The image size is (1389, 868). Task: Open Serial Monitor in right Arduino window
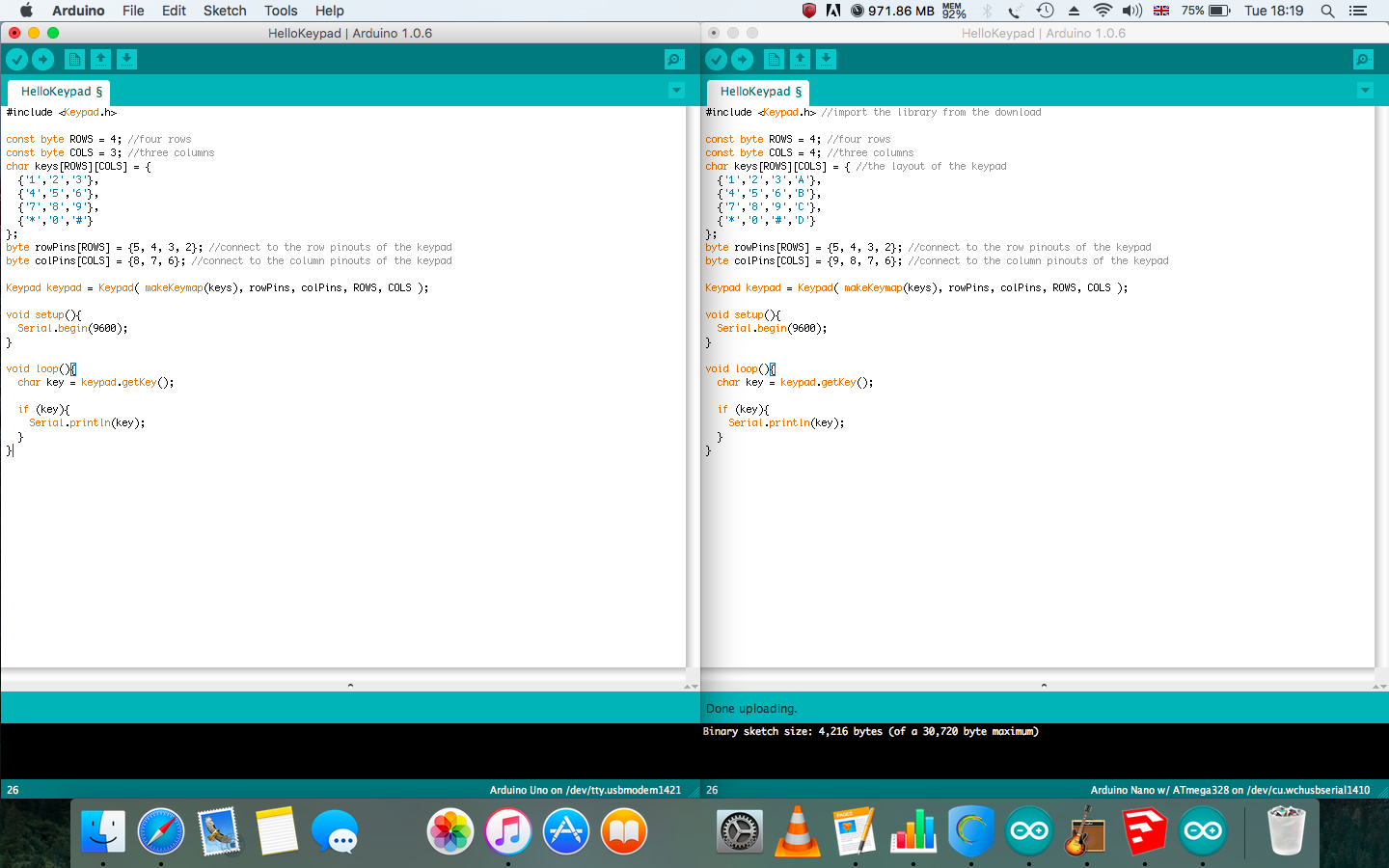1363,60
